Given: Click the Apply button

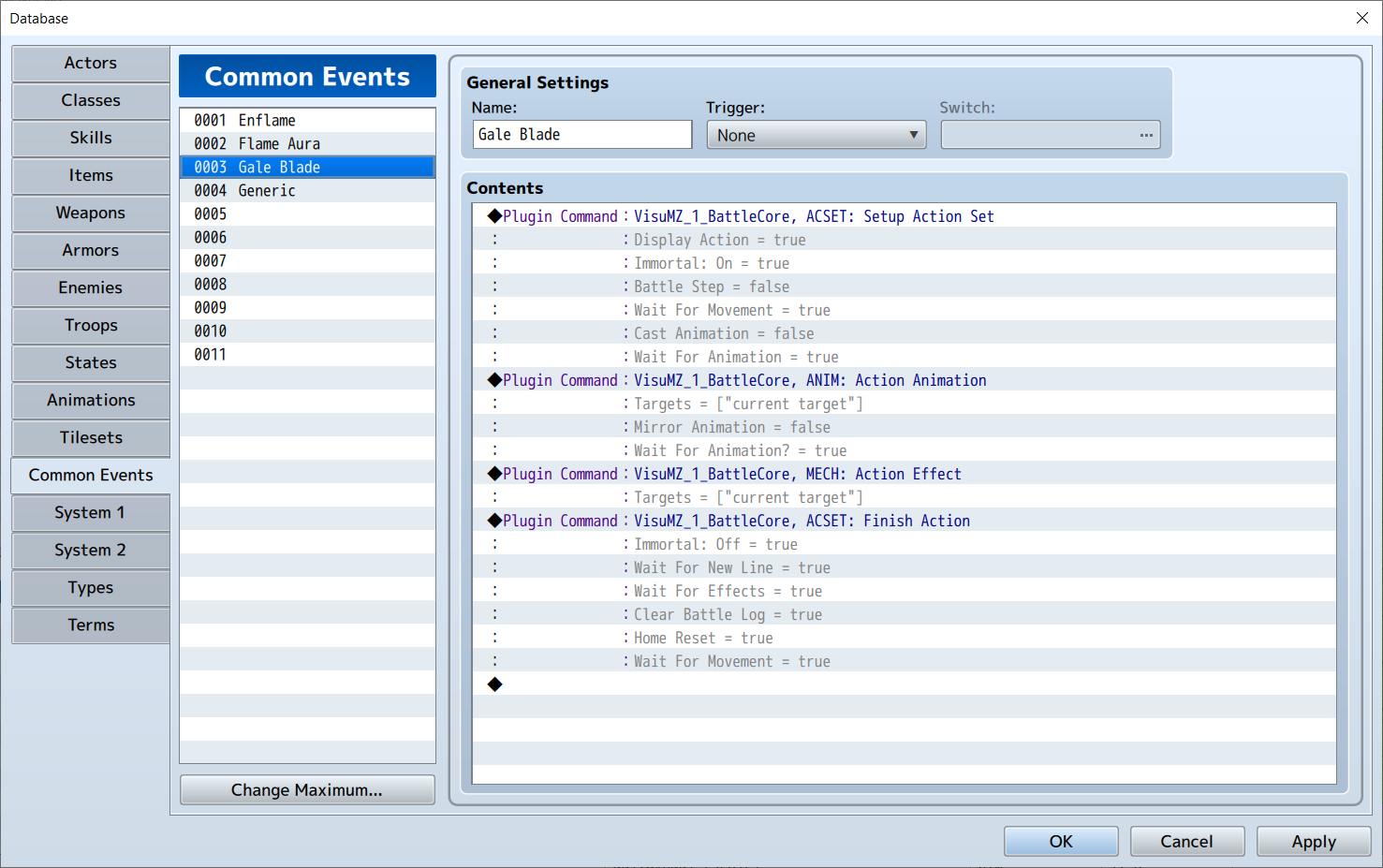Looking at the screenshot, I should click(x=1314, y=841).
